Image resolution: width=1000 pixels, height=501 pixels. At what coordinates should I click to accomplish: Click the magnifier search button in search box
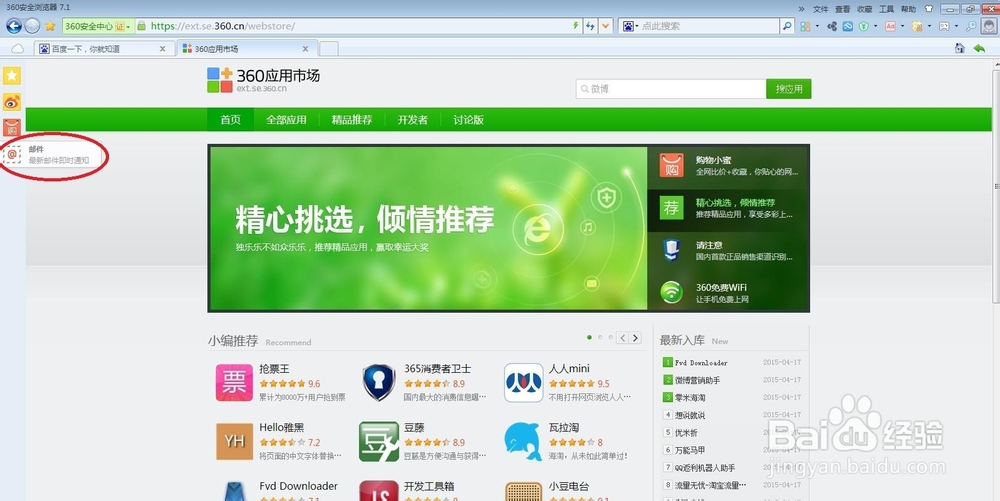coord(787,26)
